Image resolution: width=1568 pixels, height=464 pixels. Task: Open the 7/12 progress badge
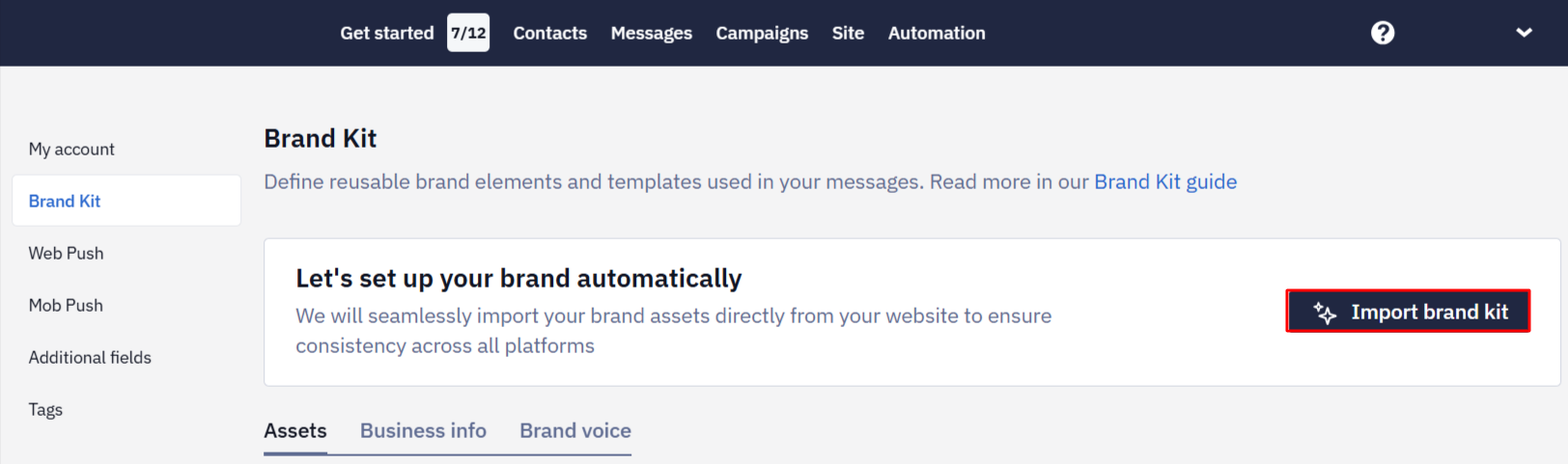[x=468, y=33]
